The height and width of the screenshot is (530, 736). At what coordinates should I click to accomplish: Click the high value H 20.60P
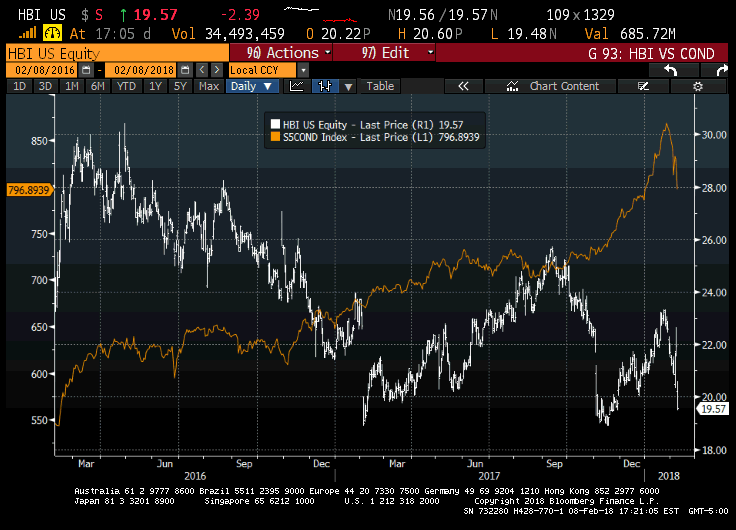(x=430, y=34)
